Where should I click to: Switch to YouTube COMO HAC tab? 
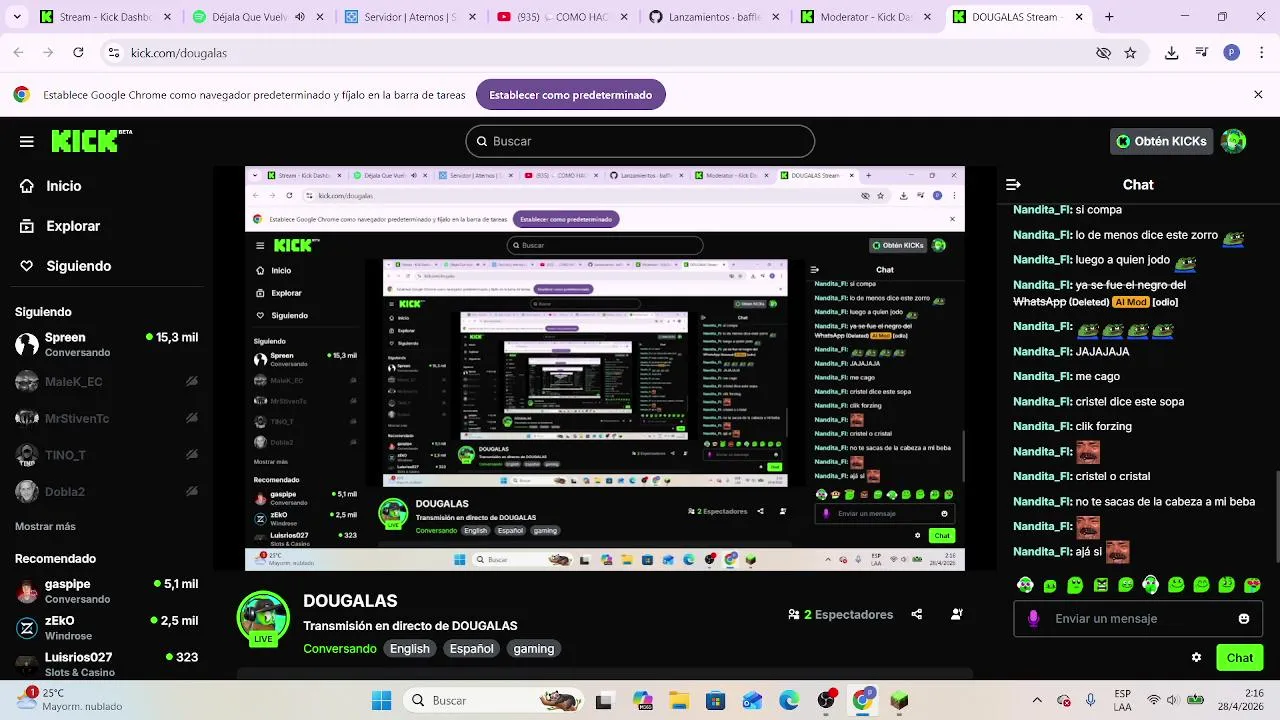(x=562, y=17)
